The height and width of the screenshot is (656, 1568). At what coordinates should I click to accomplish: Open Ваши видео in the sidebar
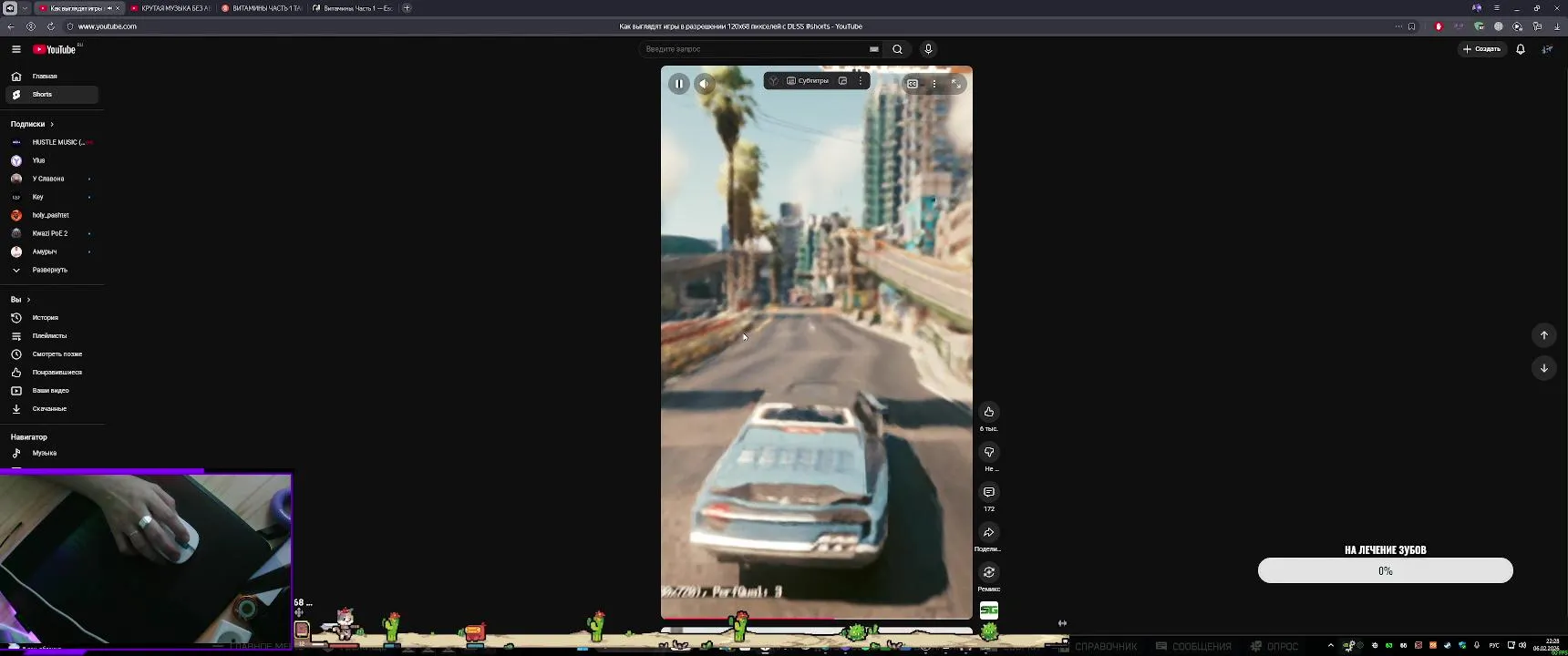(x=52, y=391)
